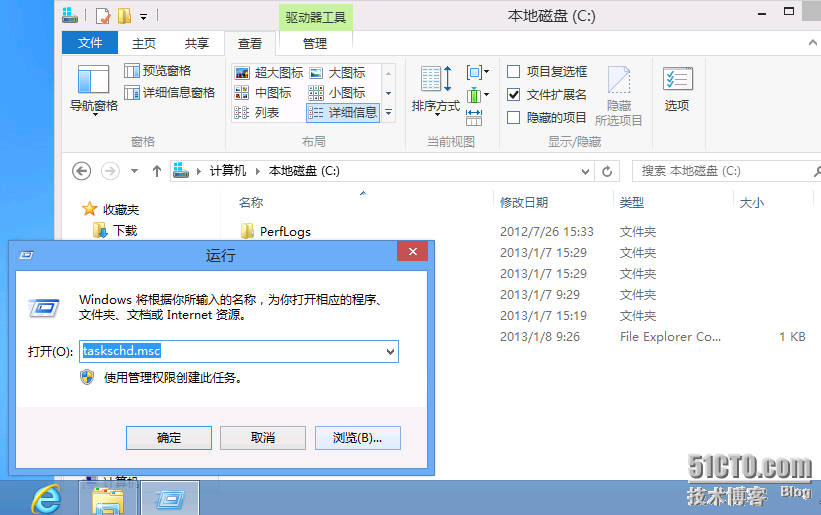Click Size all columns to fit
821x515 pixels.
click(x=474, y=118)
